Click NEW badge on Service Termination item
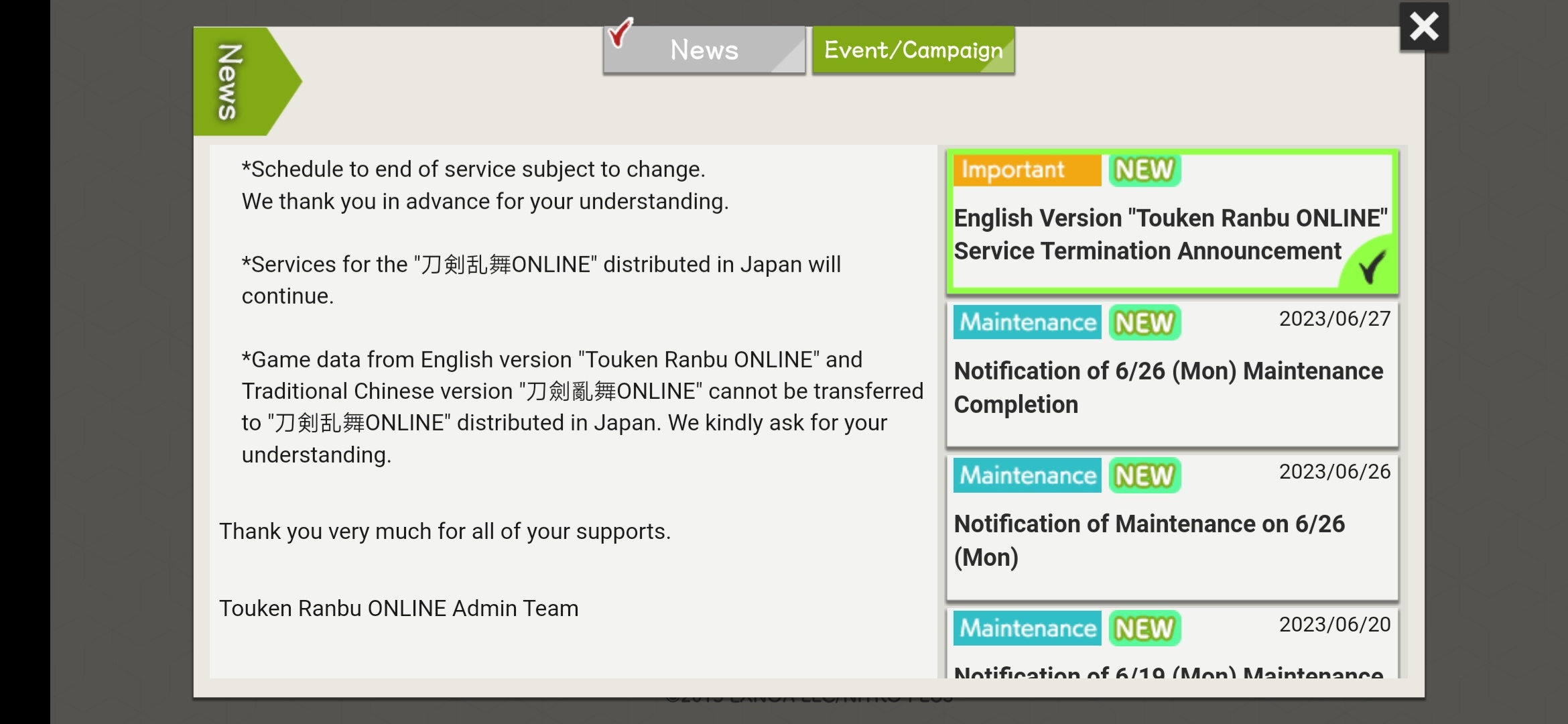Screen dimensions: 1568x724 (1145, 170)
